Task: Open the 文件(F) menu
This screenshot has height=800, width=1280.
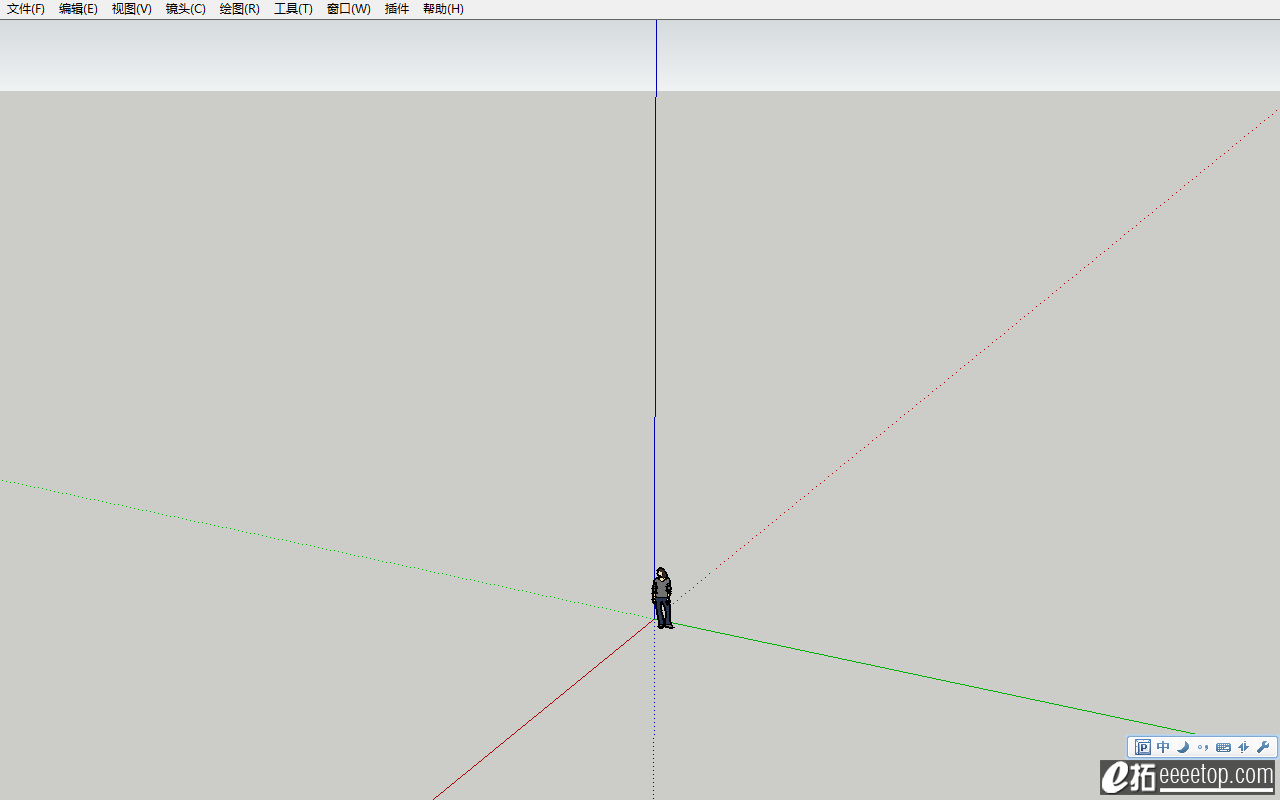Action: tap(26, 9)
